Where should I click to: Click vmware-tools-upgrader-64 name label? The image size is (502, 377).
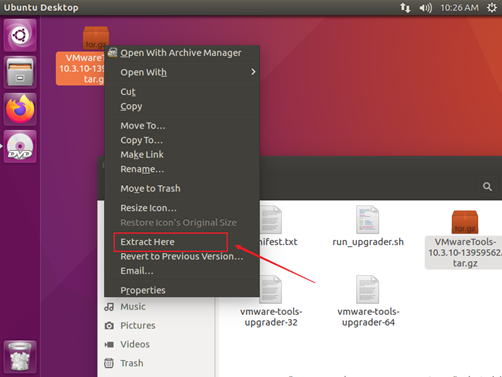click(368, 317)
